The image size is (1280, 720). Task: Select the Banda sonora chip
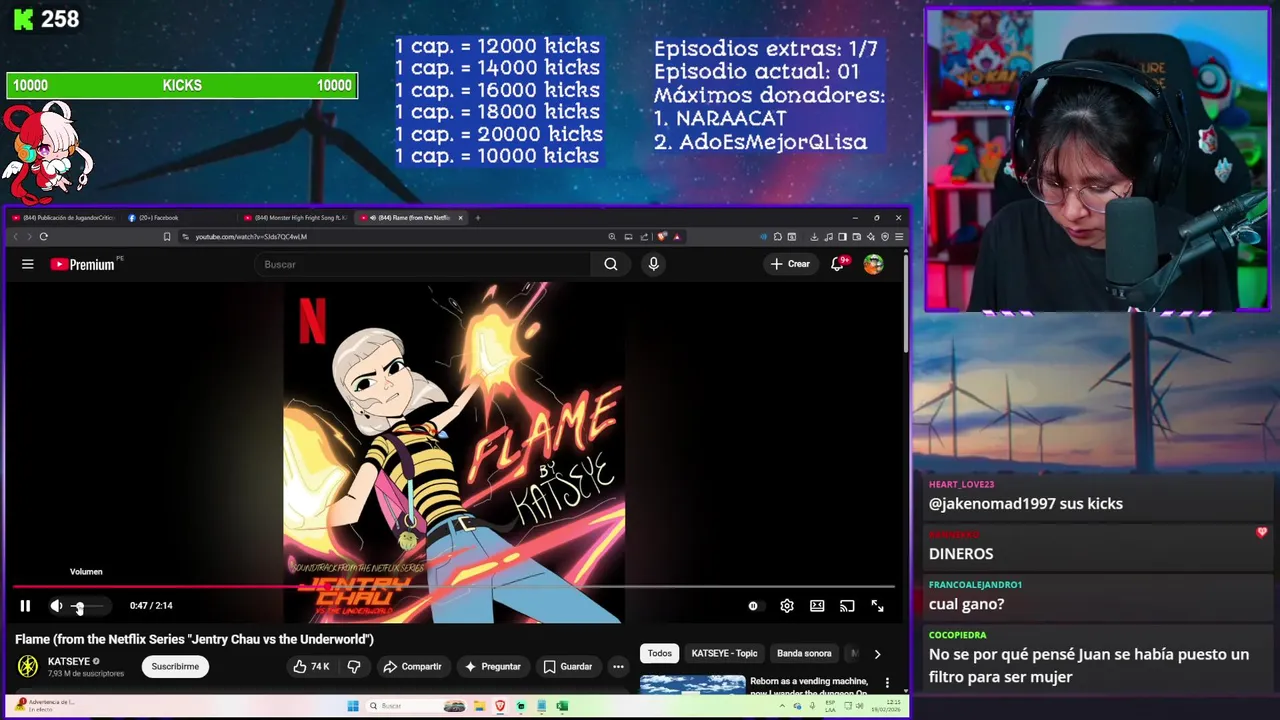point(804,653)
